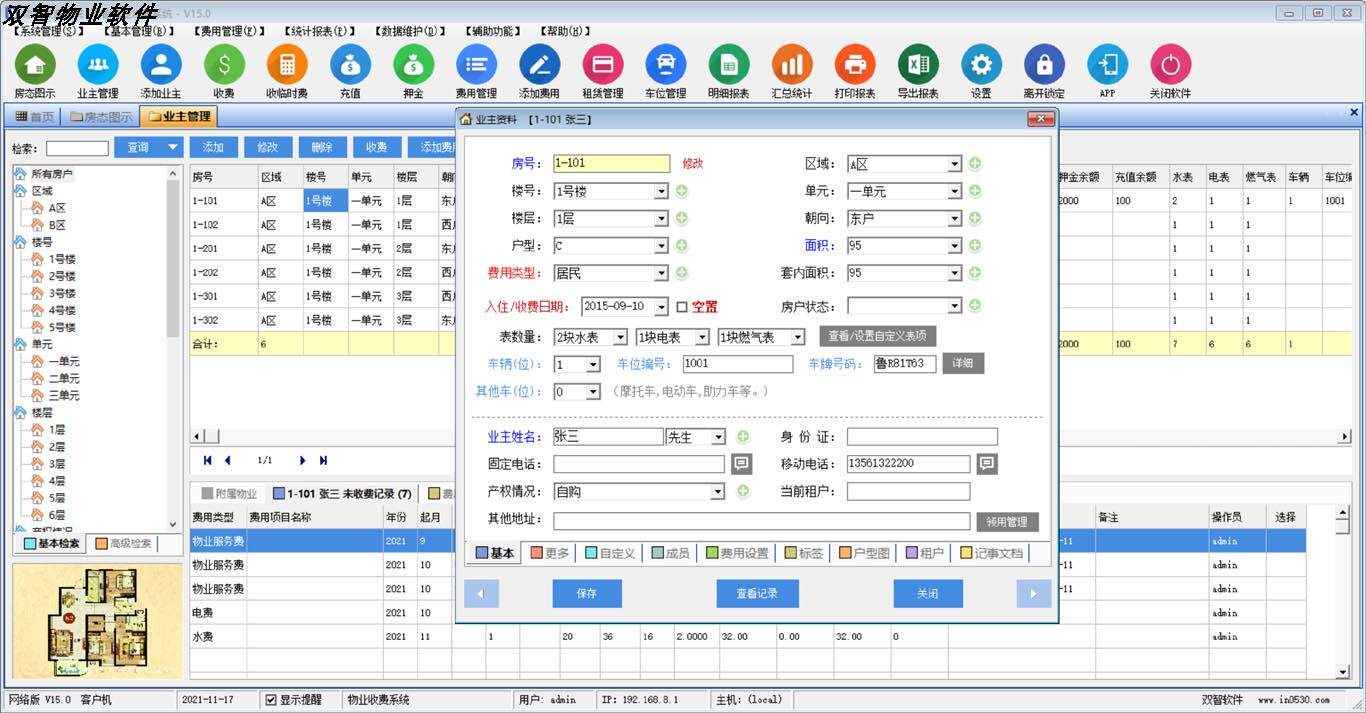
Task: Toggle the 空置 checkbox
Action: (x=682, y=307)
